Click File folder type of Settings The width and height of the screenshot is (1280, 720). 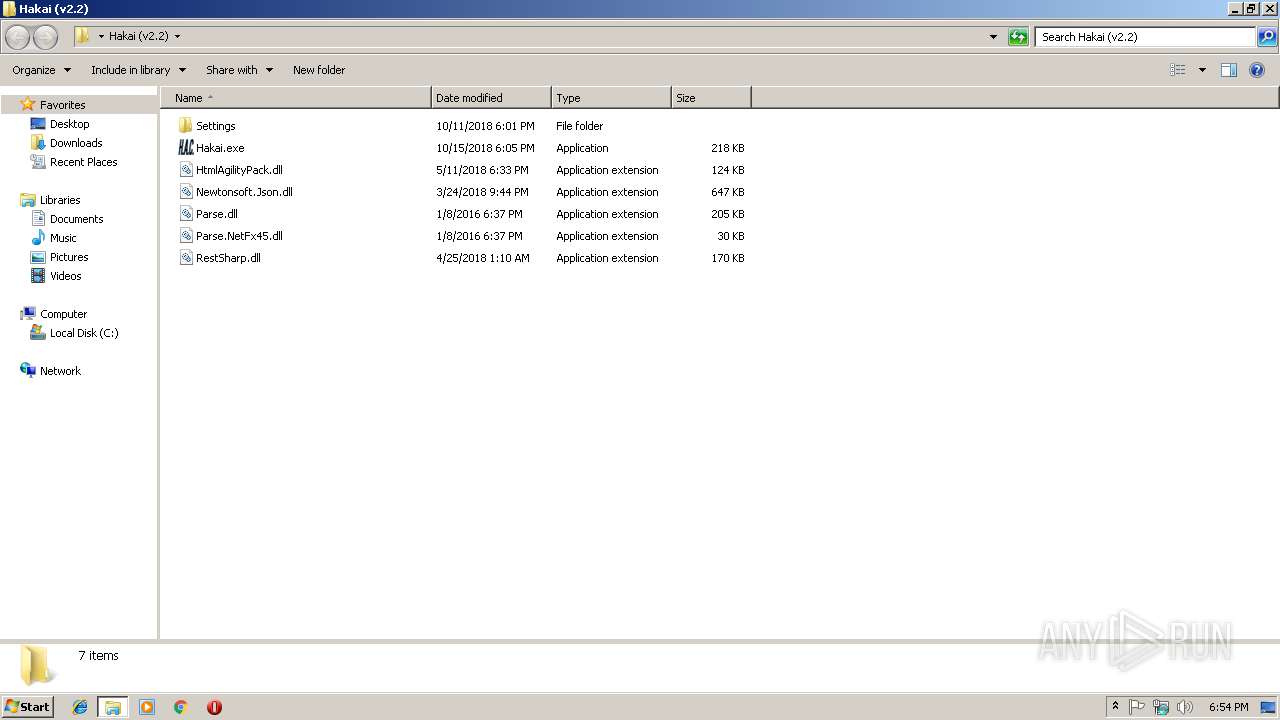(580, 126)
